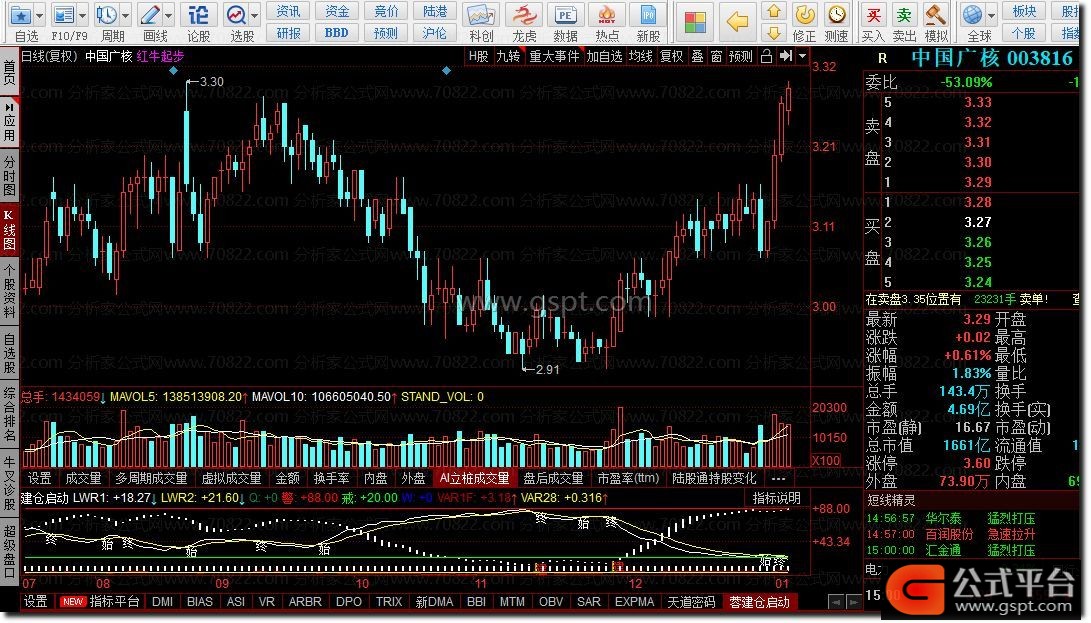Select the 分时图 sidebar tab

(x=9, y=176)
